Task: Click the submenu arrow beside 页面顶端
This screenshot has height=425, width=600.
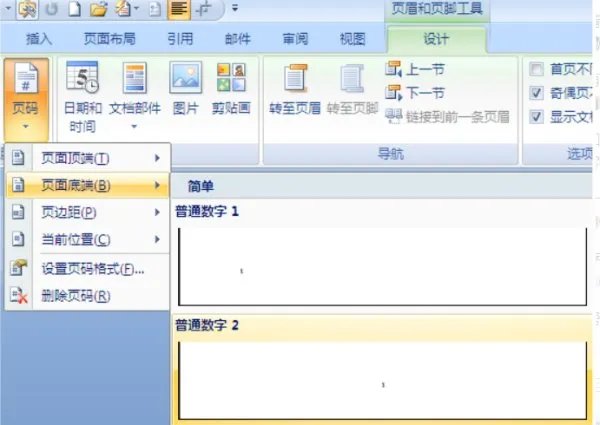Action: click(157, 158)
